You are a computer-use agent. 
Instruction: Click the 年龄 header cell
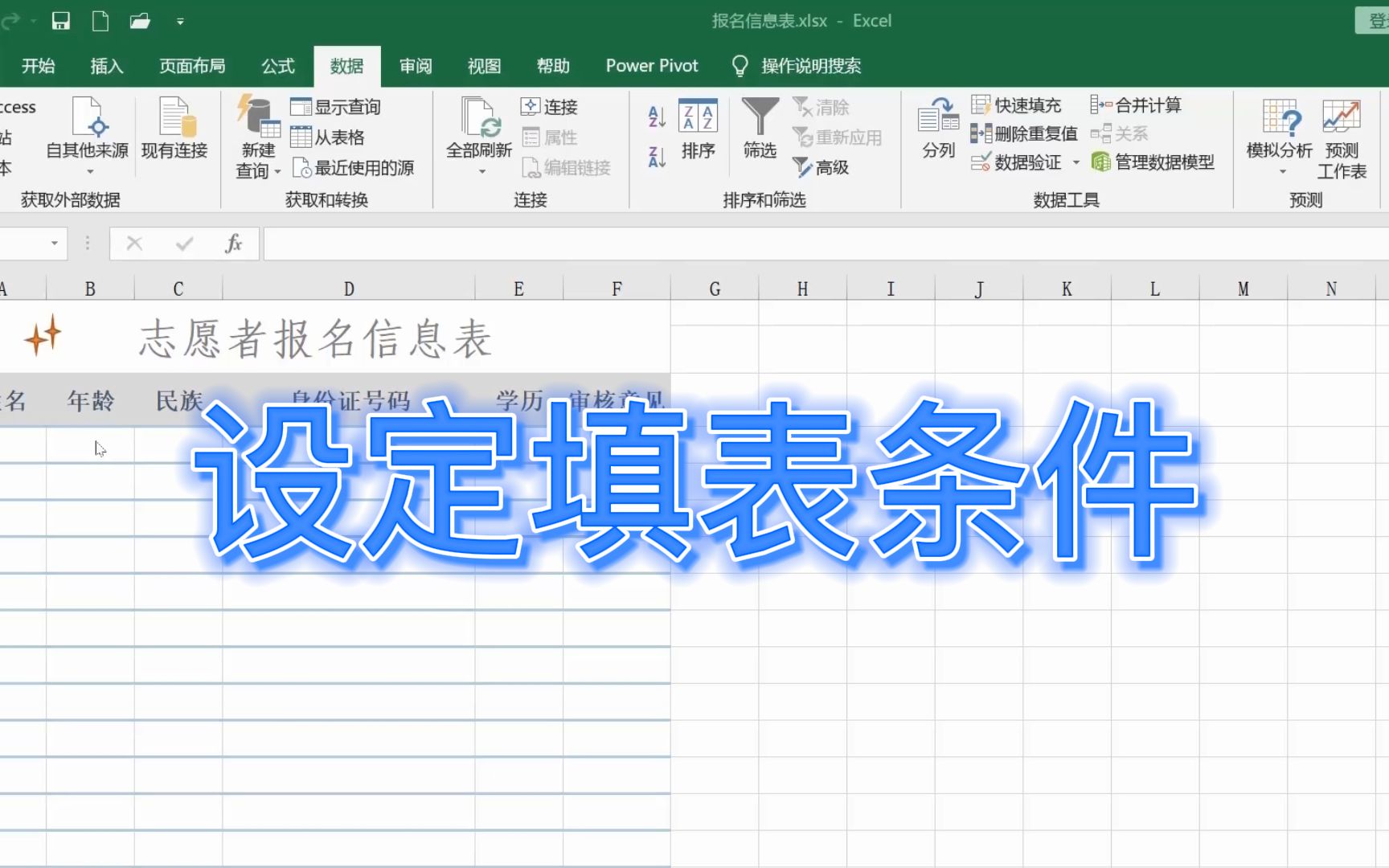pyautogui.click(x=90, y=400)
